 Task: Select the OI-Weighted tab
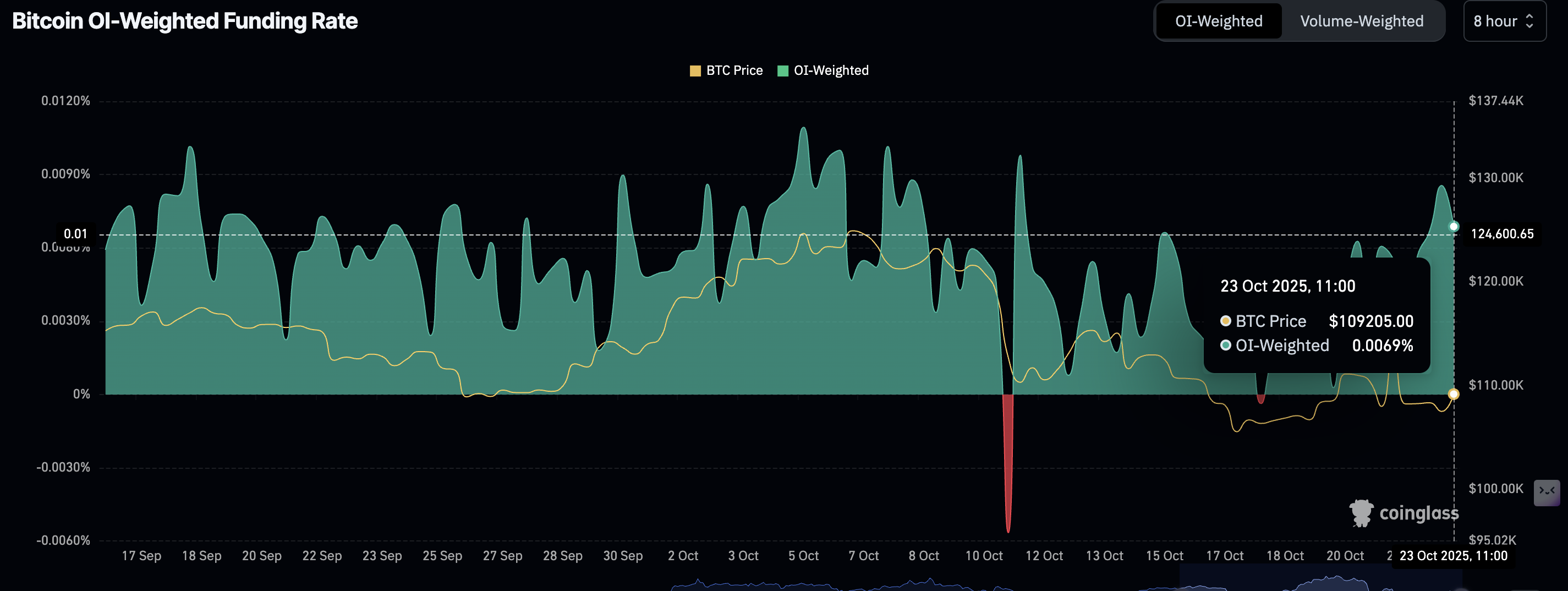click(1218, 21)
